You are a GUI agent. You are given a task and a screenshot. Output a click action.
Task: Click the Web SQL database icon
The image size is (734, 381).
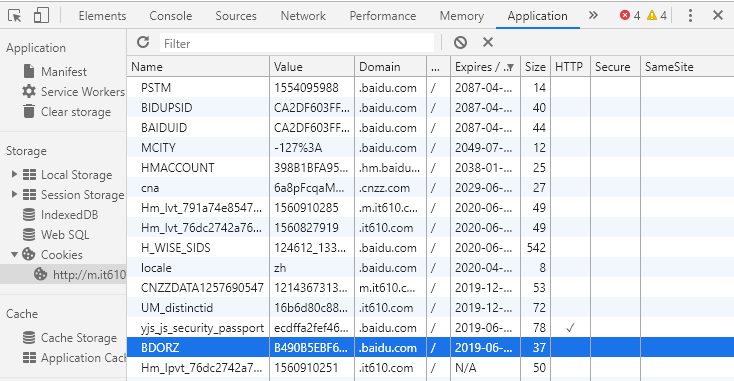[x=29, y=234]
